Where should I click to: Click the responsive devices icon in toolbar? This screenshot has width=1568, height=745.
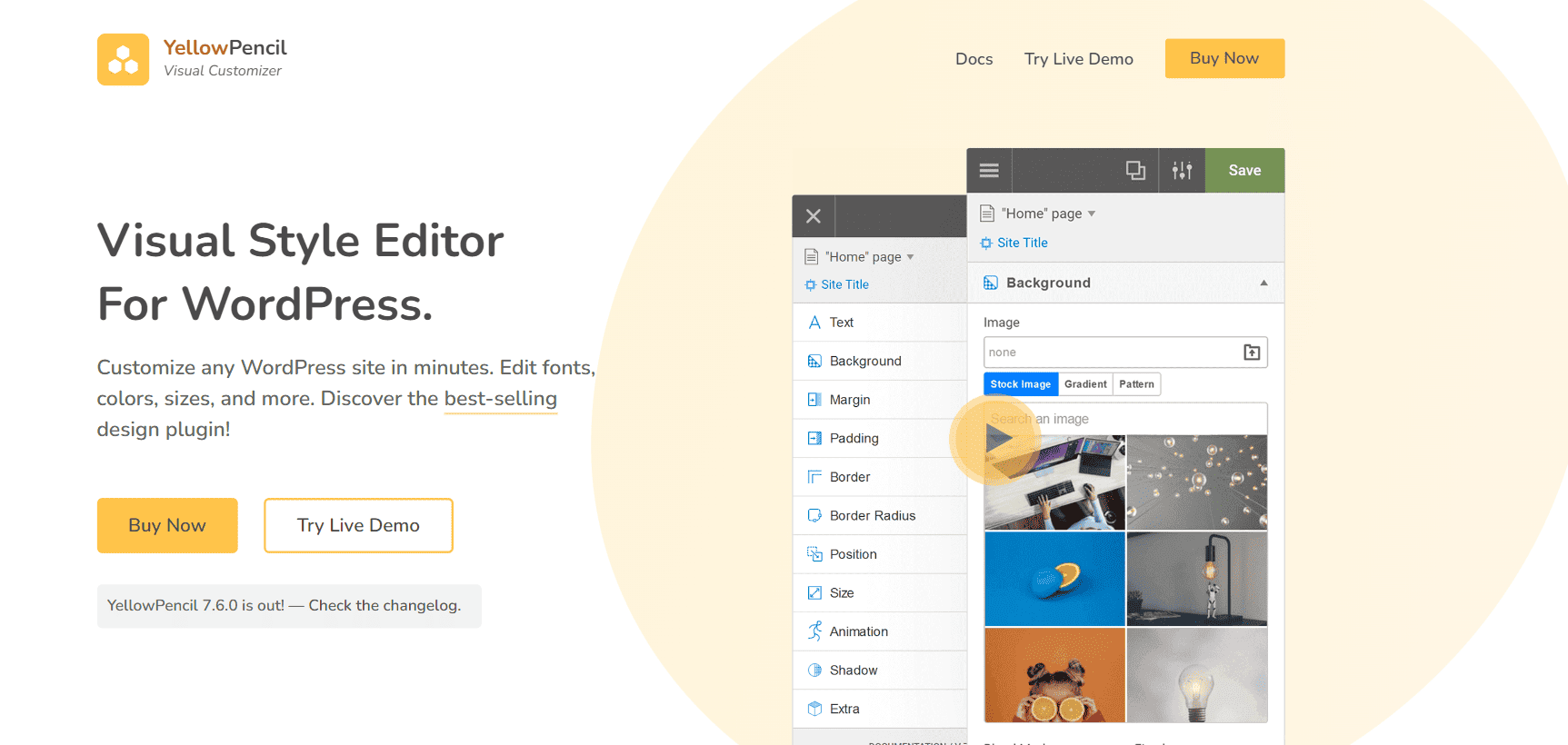(1135, 170)
